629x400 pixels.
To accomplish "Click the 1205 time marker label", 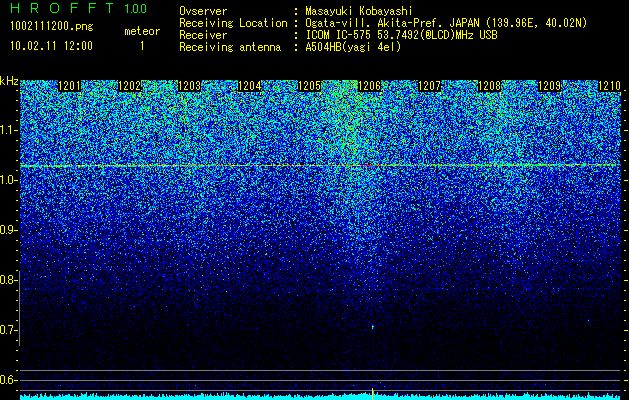I will (310, 86).
